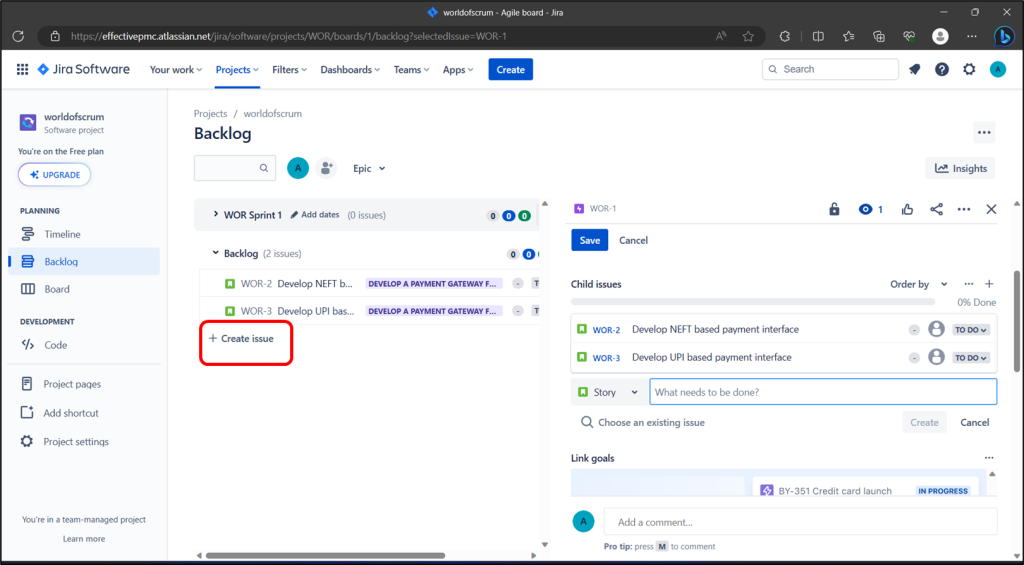
Task: Open the user profile avatar in Jira header
Action: tap(997, 69)
